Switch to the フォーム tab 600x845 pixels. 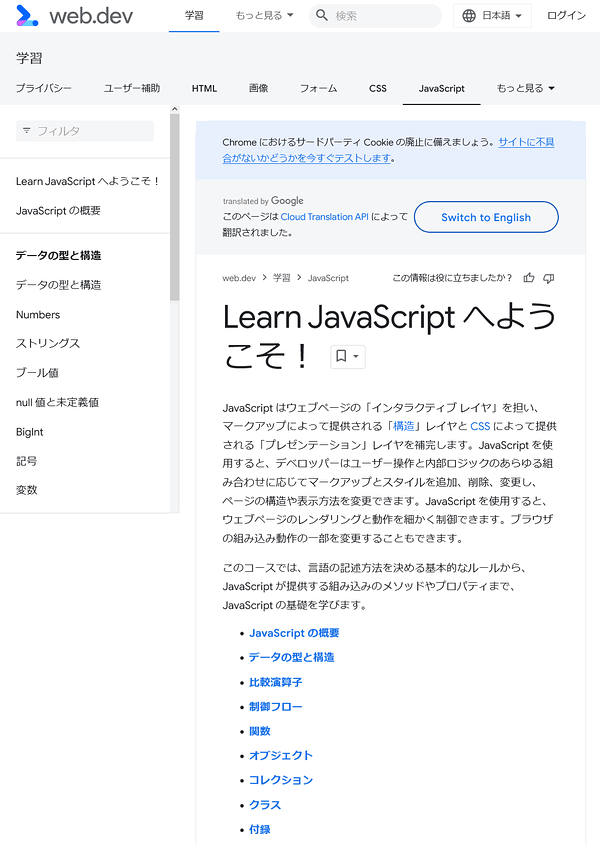pyautogui.click(x=319, y=88)
